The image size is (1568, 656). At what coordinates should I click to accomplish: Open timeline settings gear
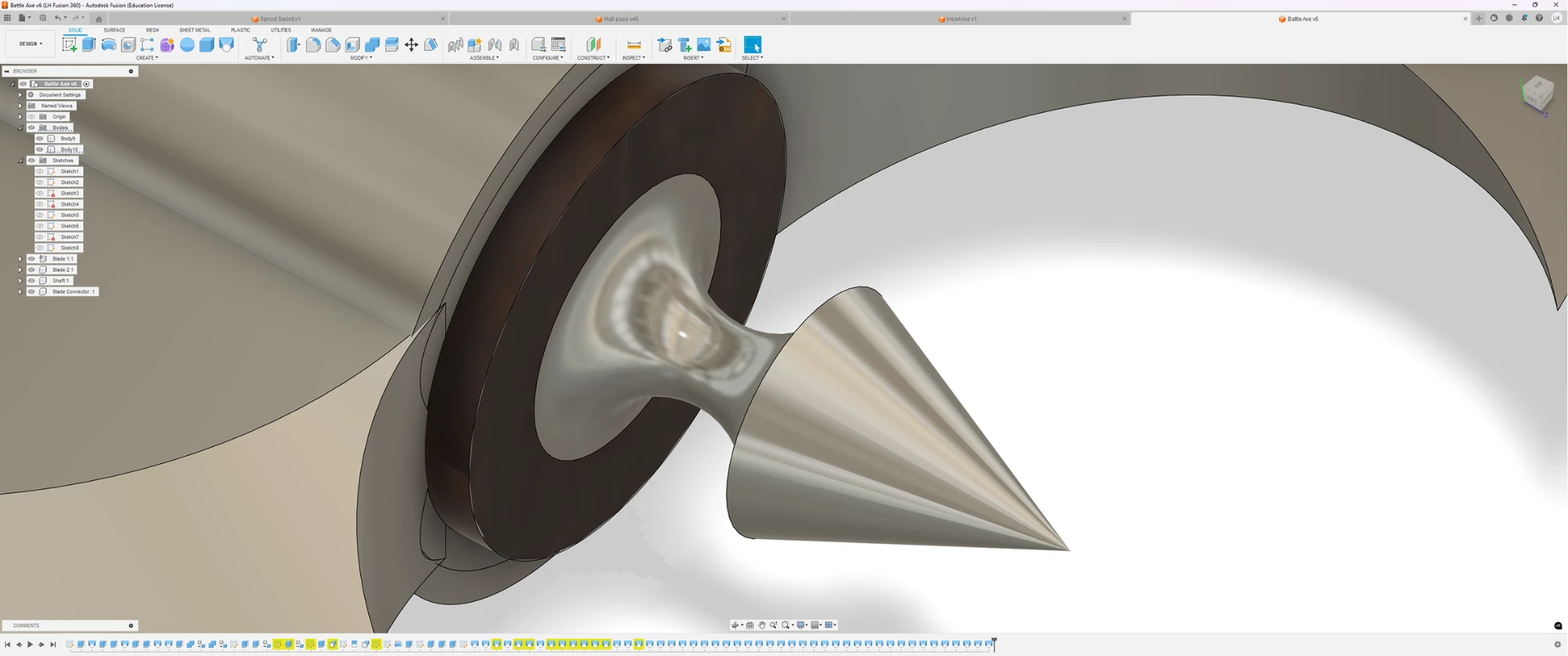[1557, 645]
